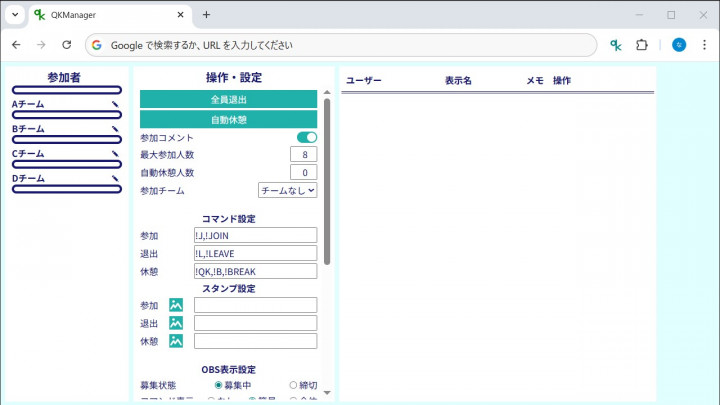Click the 参加 stamp image icon
Viewport: 720px width, 405px height.
(176, 305)
